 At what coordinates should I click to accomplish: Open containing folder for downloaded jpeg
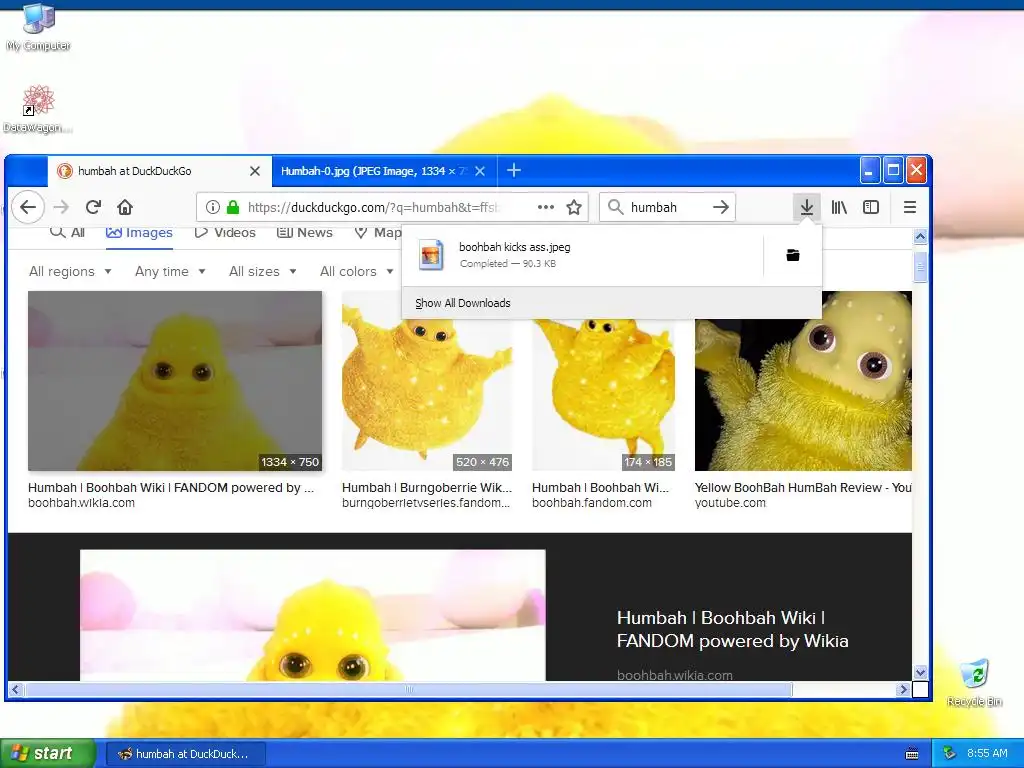click(793, 255)
